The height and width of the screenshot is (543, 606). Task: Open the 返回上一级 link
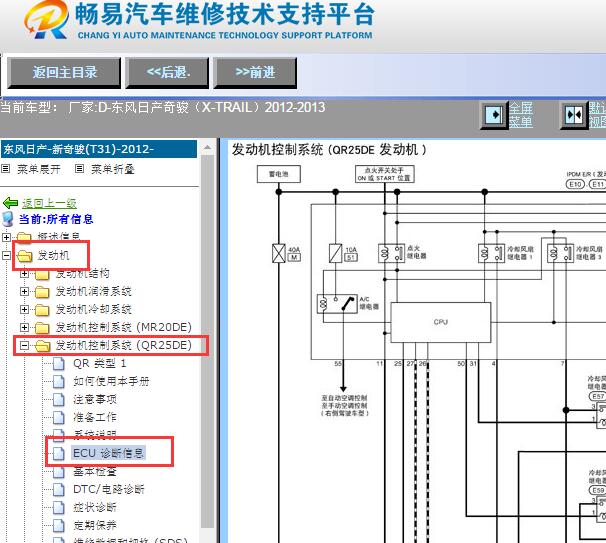(49, 203)
